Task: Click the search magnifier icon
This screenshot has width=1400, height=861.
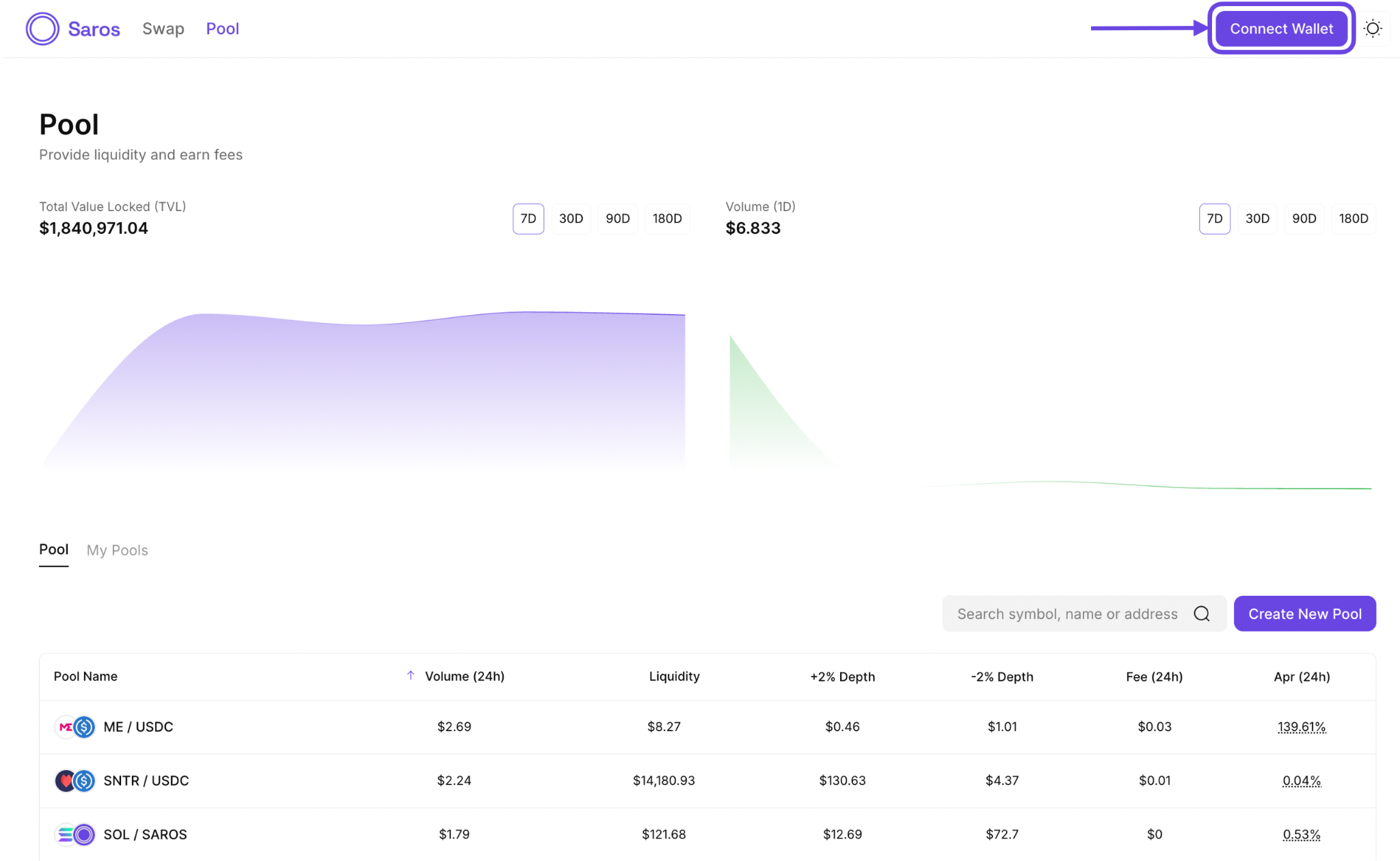Action: click(x=1202, y=614)
